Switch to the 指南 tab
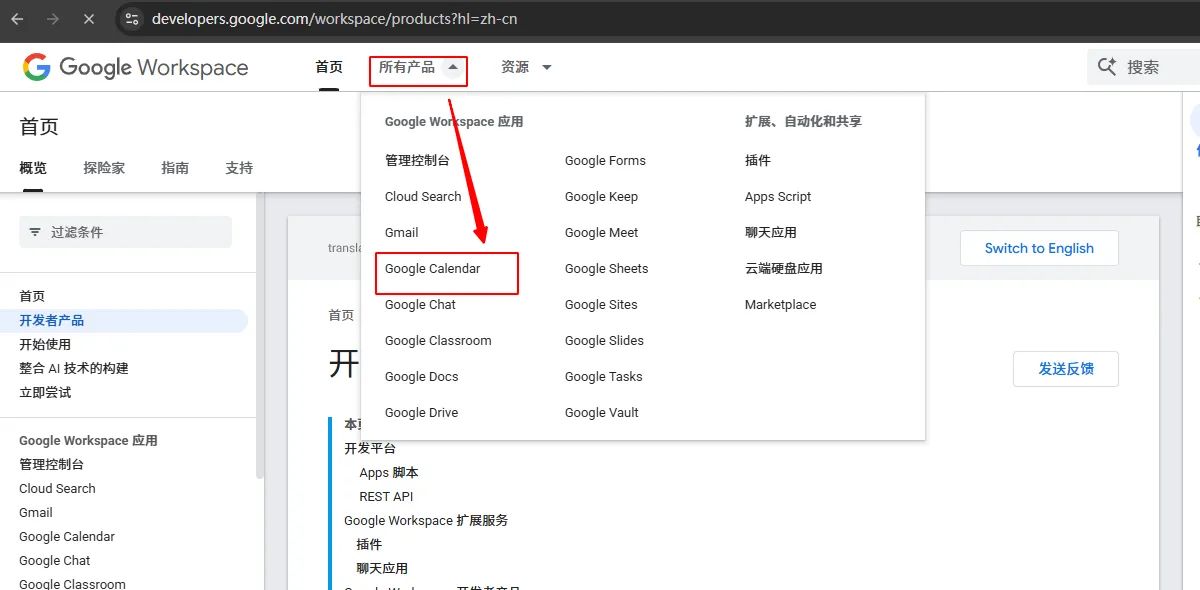 pos(175,168)
